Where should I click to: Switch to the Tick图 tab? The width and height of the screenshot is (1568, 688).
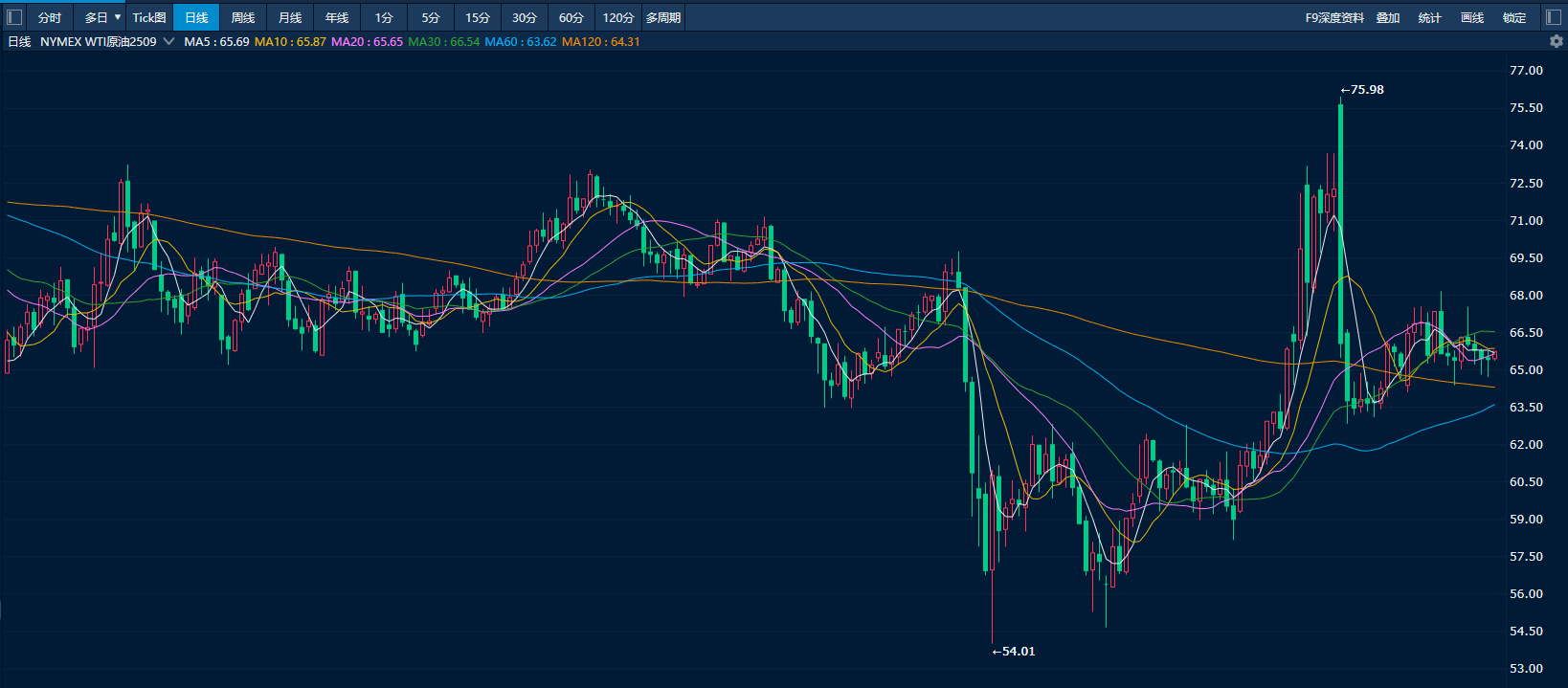pos(149,17)
